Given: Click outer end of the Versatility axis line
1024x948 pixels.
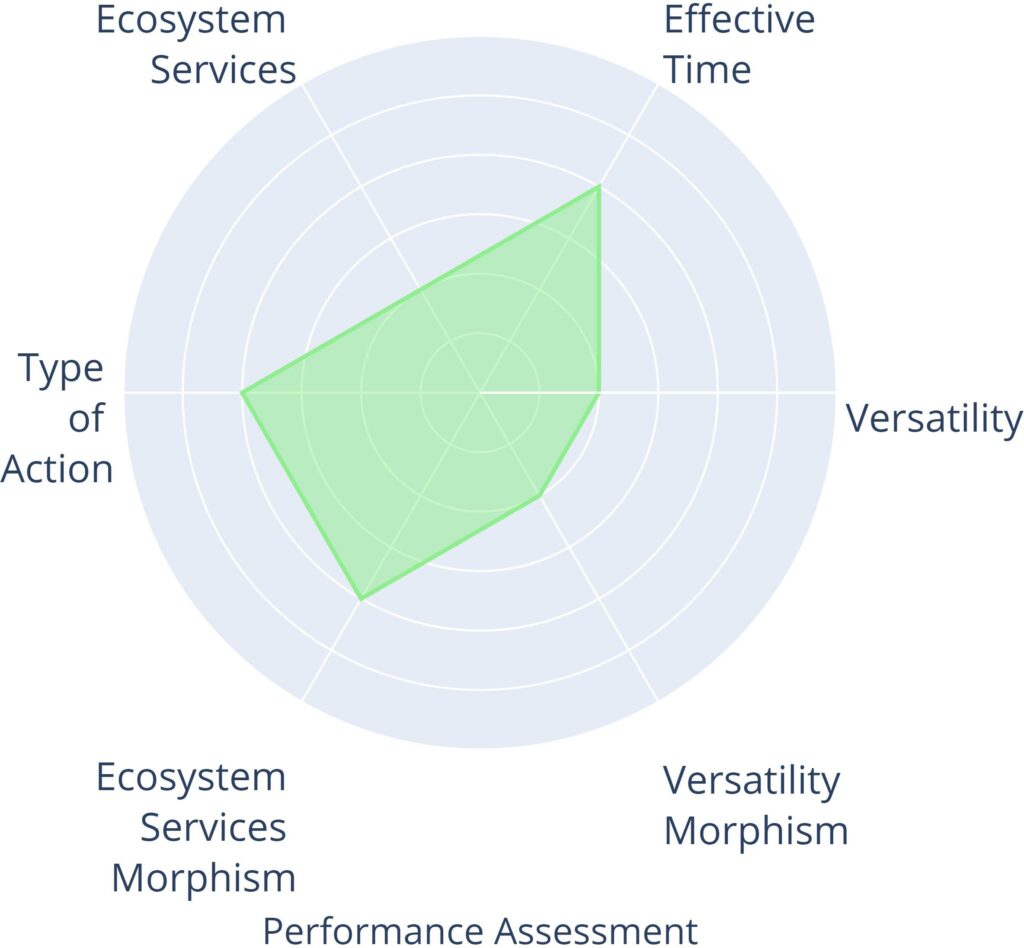Looking at the screenshot, I should tap(834, 392).
